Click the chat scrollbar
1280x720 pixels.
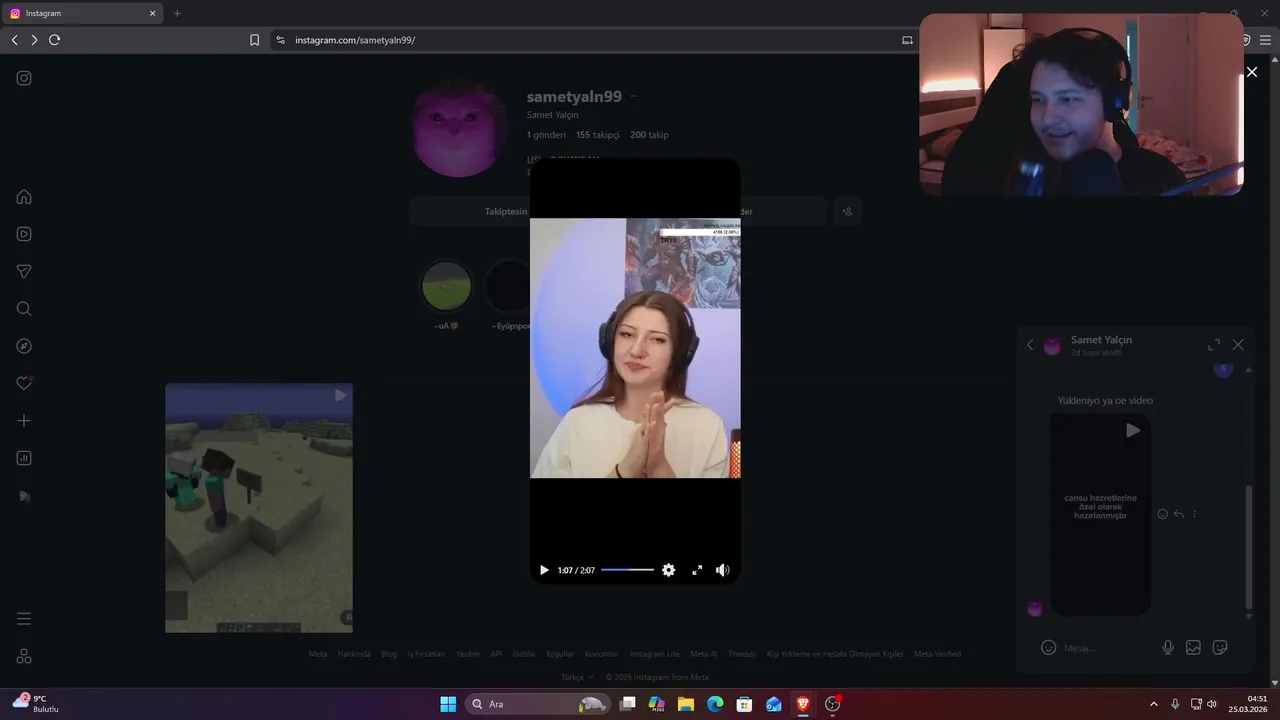1248,547
